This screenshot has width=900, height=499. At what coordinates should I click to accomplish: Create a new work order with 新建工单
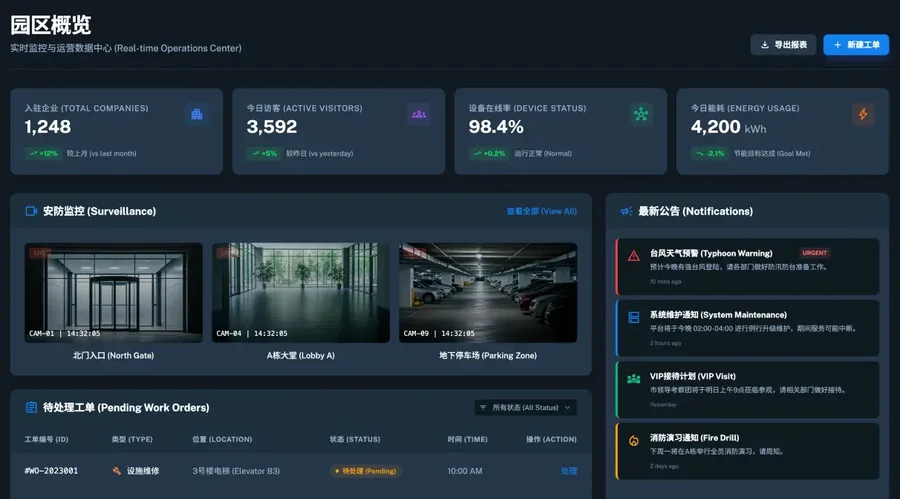(856, 45)
